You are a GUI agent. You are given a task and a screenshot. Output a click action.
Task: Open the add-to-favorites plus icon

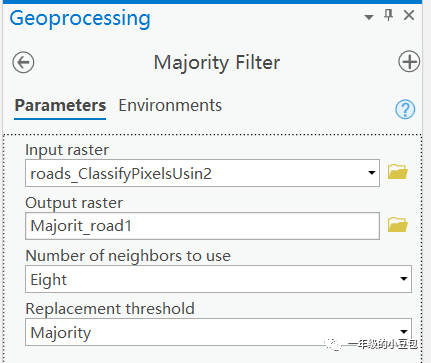(409, 62)
